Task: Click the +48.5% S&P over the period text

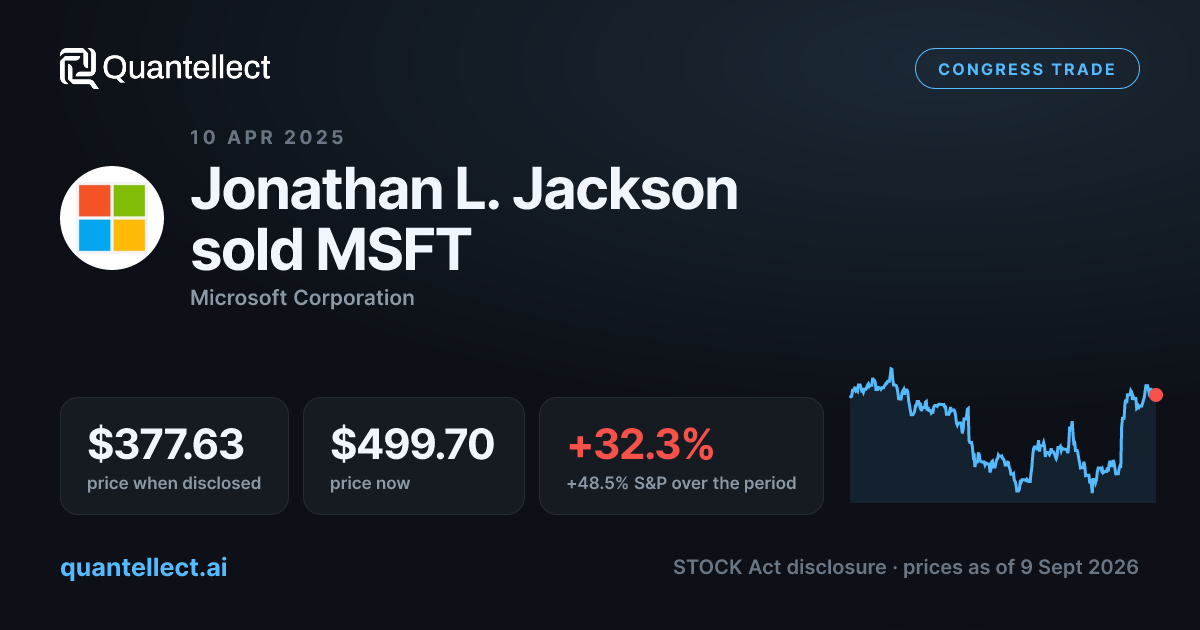Action: [x=681, y=483]
